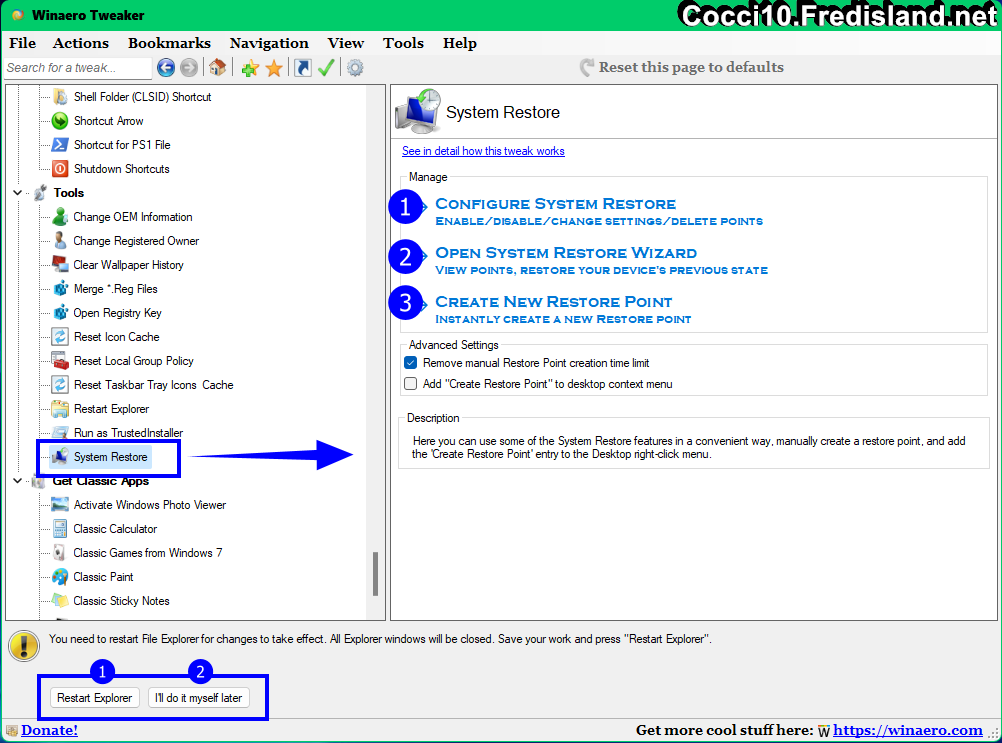The height and width of the screenshot is (743, 1002).
Task: Click the Open Registry Key icon
Action: [60, 313]
